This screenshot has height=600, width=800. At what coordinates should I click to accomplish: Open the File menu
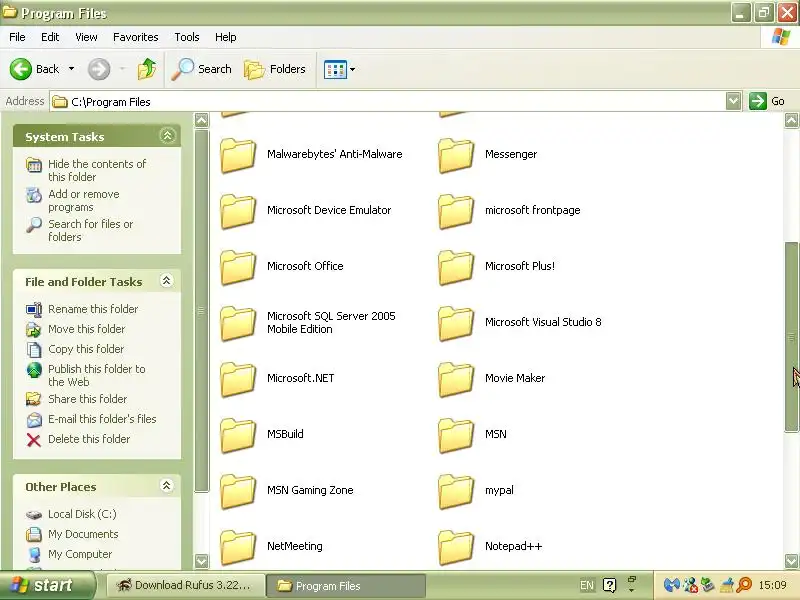(17, 37)
